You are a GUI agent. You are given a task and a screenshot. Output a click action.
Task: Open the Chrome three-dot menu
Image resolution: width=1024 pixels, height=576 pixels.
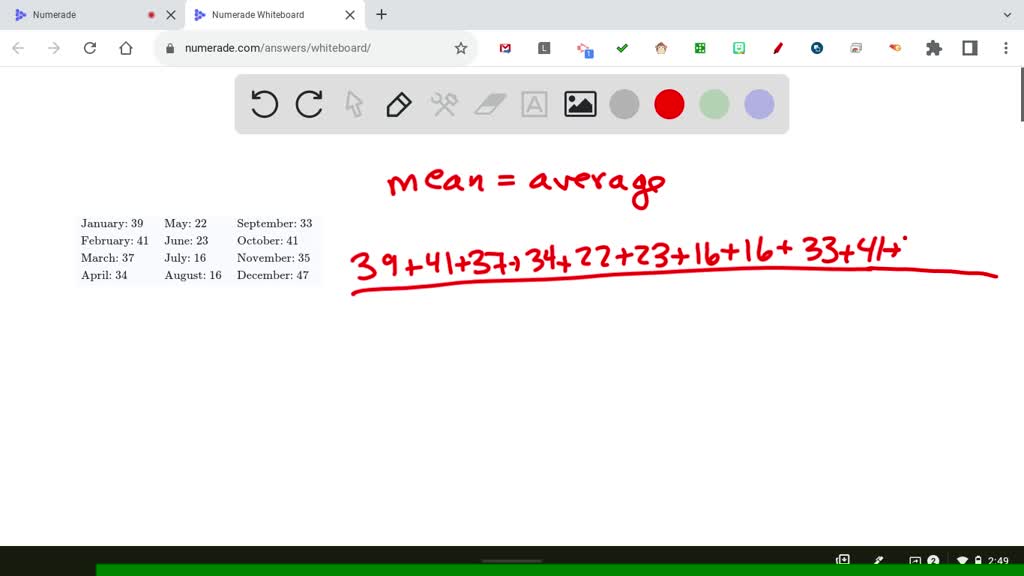click(x=1005, y=48)
